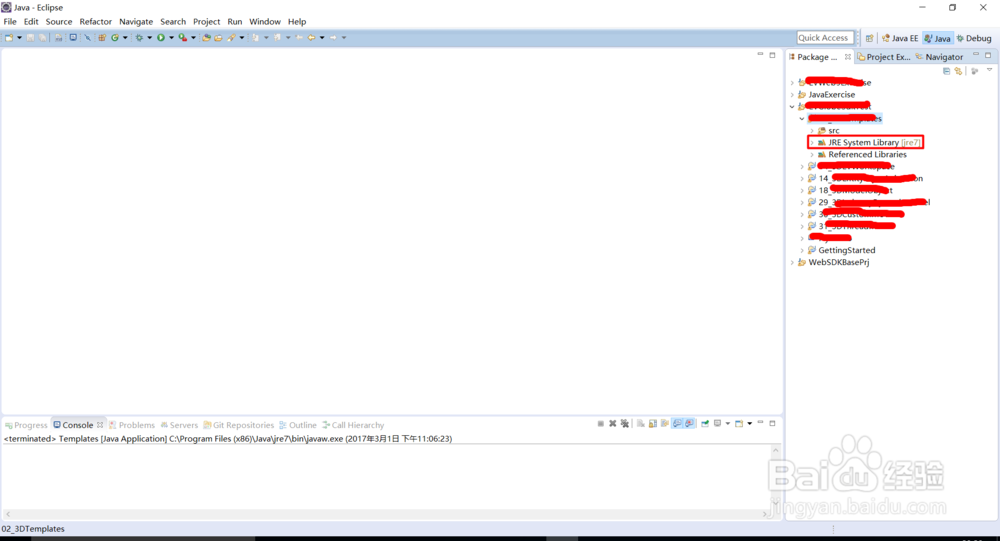Switch to the Progress tab
Screen dimensions: 1000x541
(x=26, y=425)
